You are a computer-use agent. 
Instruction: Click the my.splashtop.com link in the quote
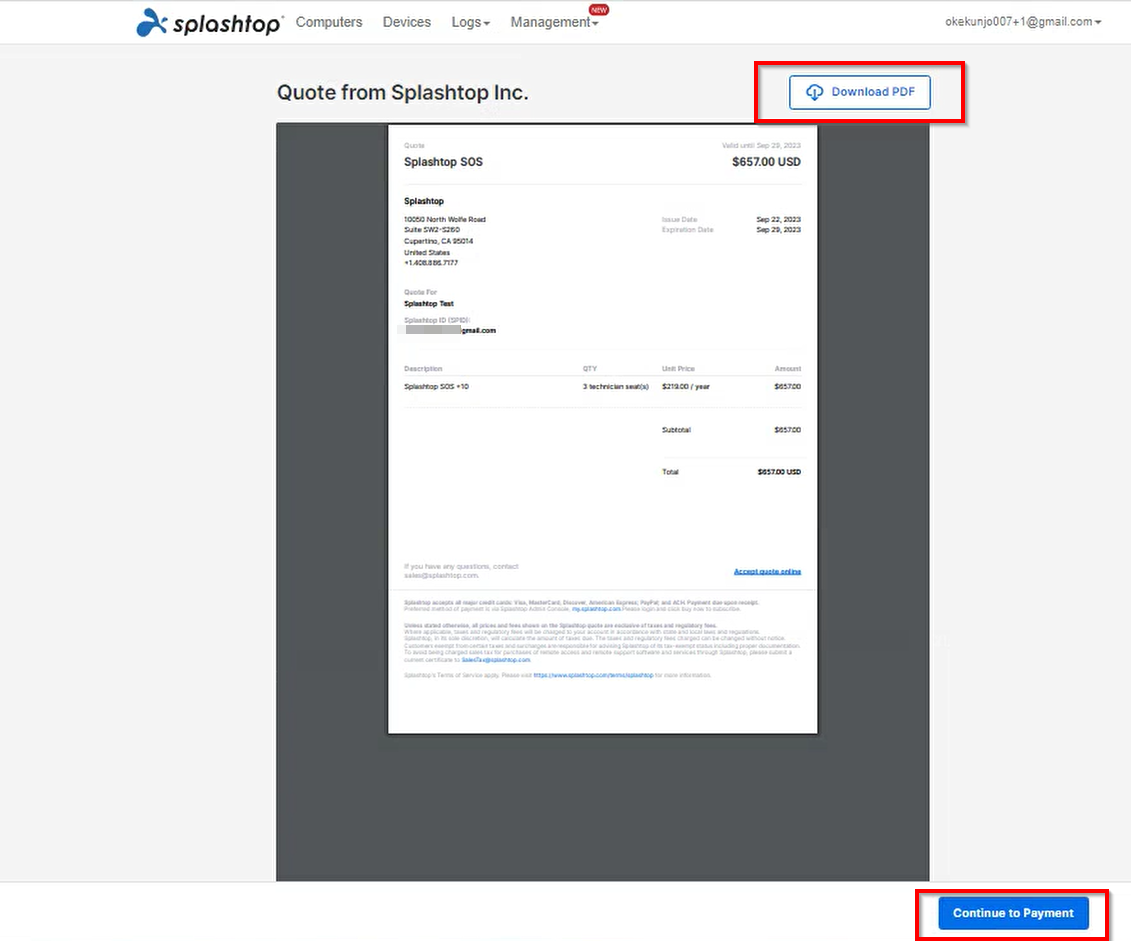tap(596, 609)
